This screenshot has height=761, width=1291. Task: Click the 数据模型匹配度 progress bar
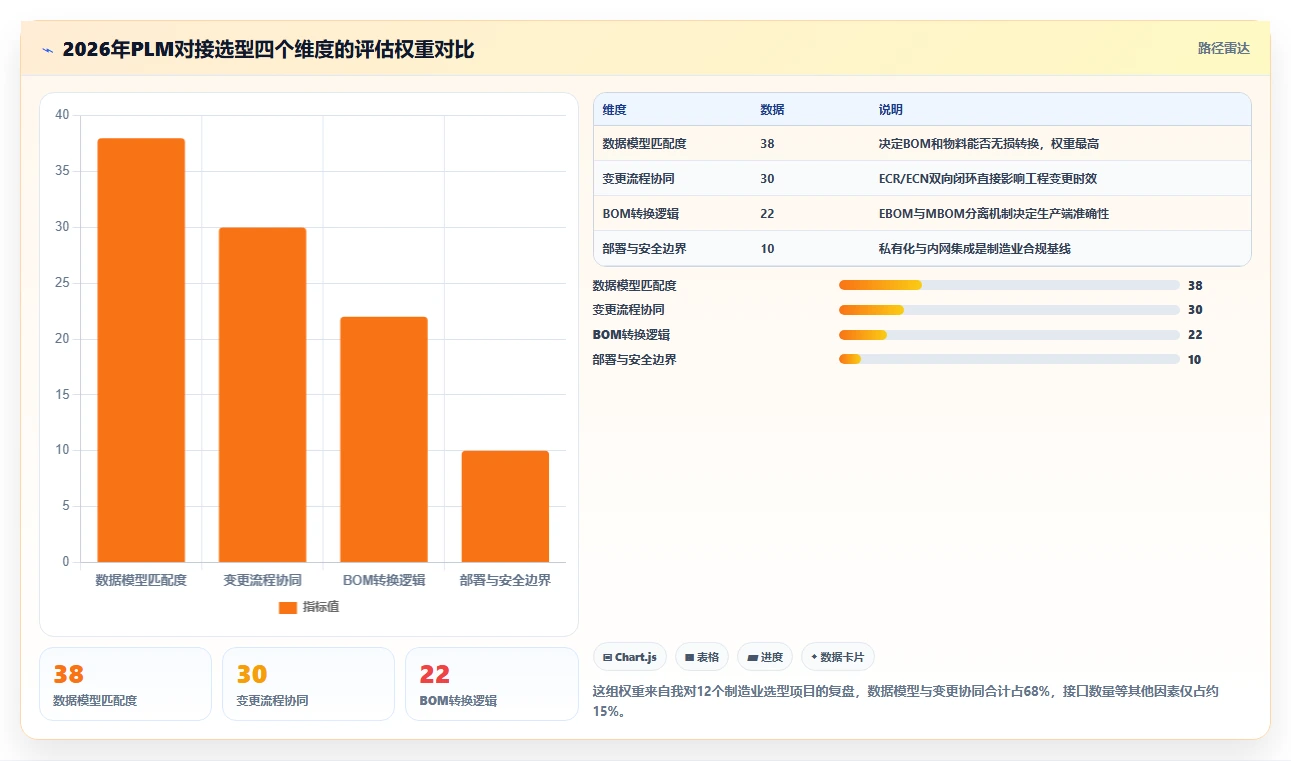point(1009,285)
